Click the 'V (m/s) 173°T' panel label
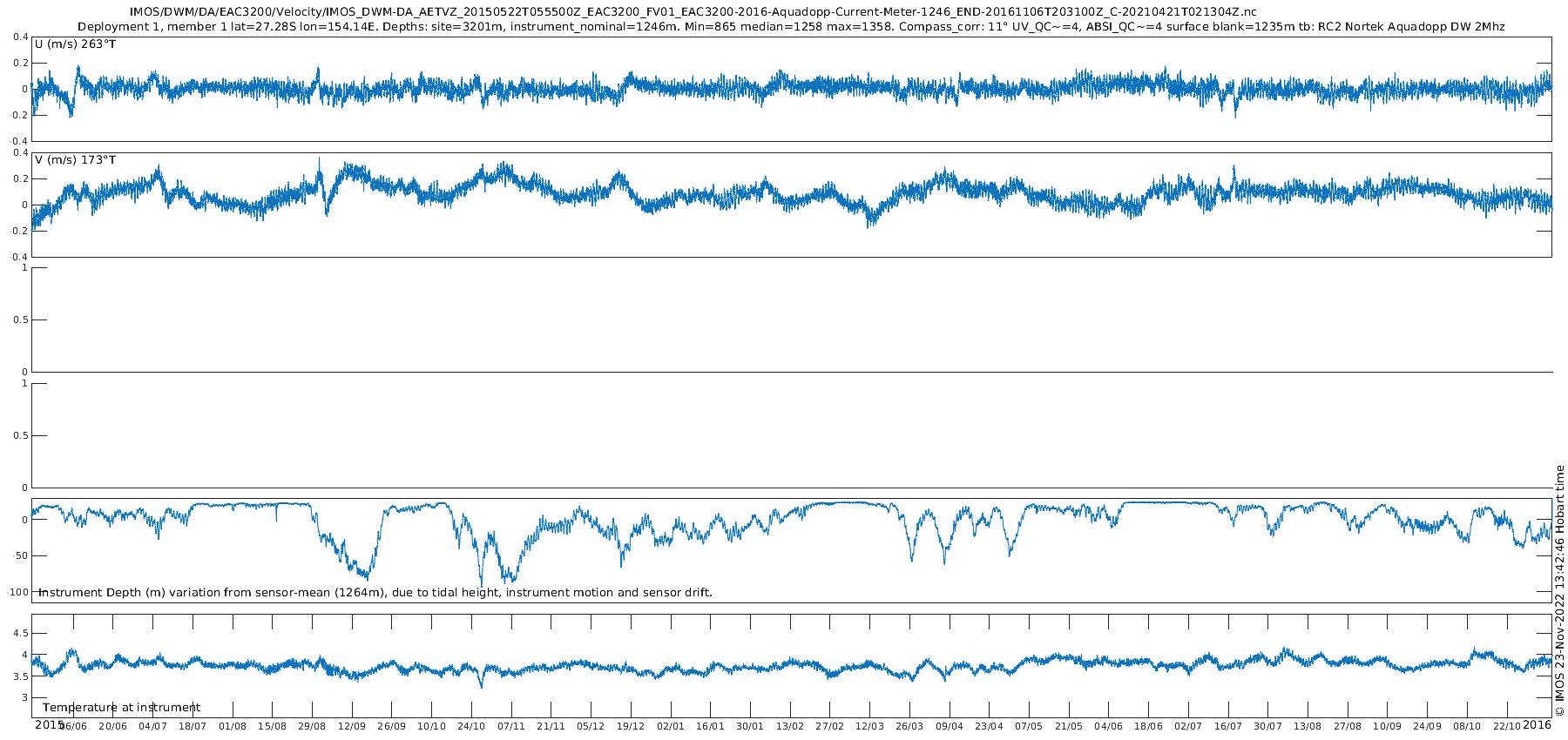The image size is (1568, 740). pyautogui.click(x=75, y=160)
